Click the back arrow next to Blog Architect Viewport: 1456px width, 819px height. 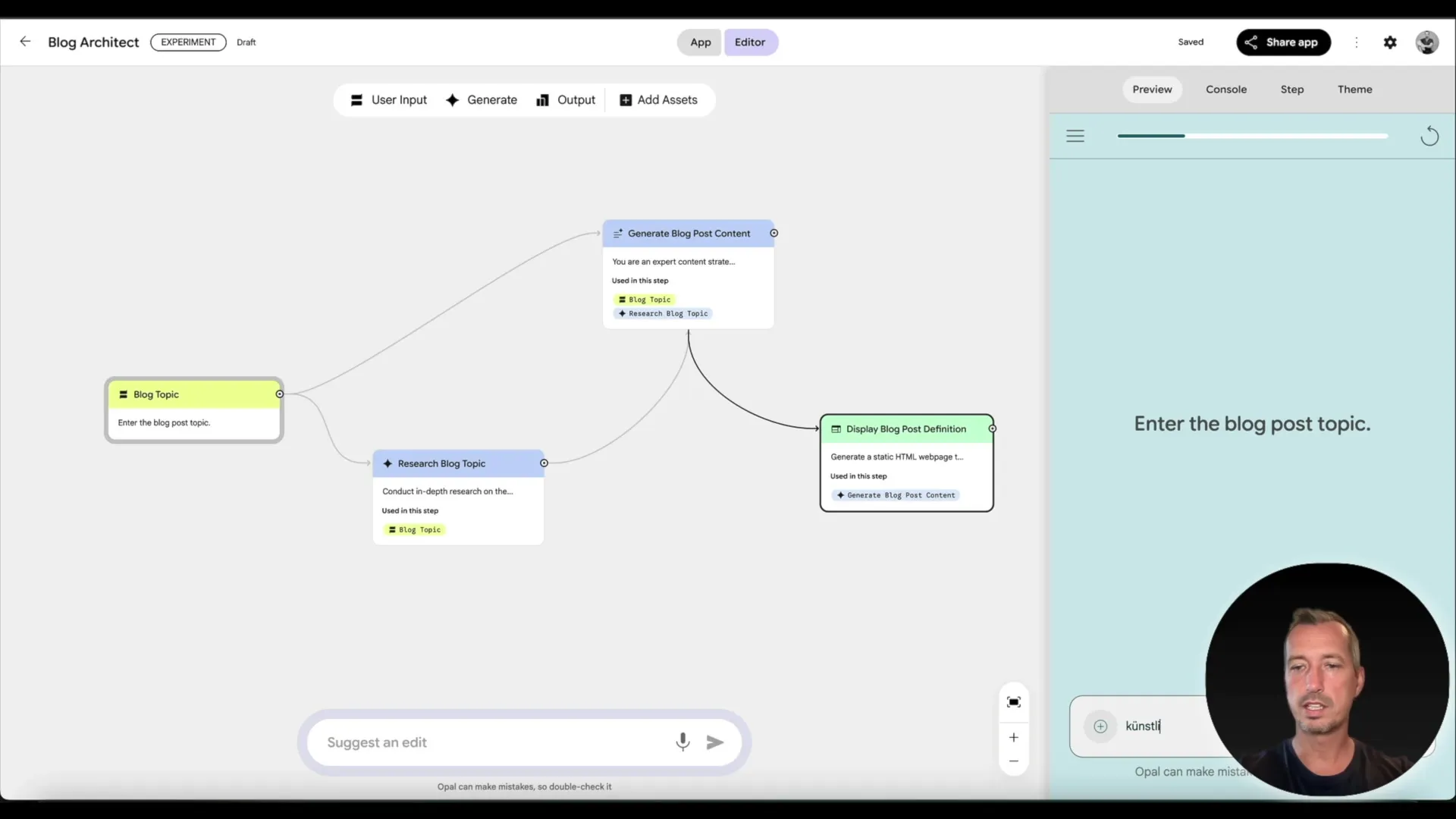(x=25, y=42)
